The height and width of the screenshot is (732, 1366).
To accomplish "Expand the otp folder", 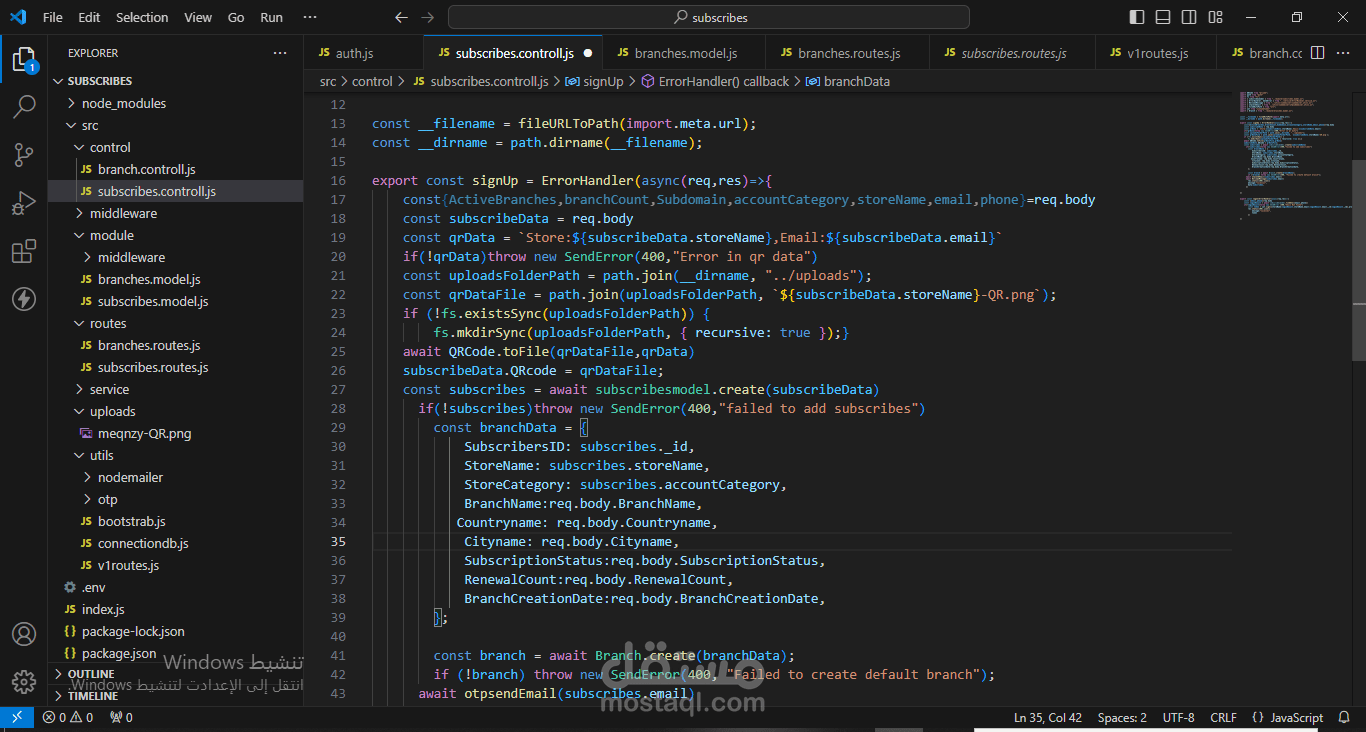I will [x=175, y=499].
